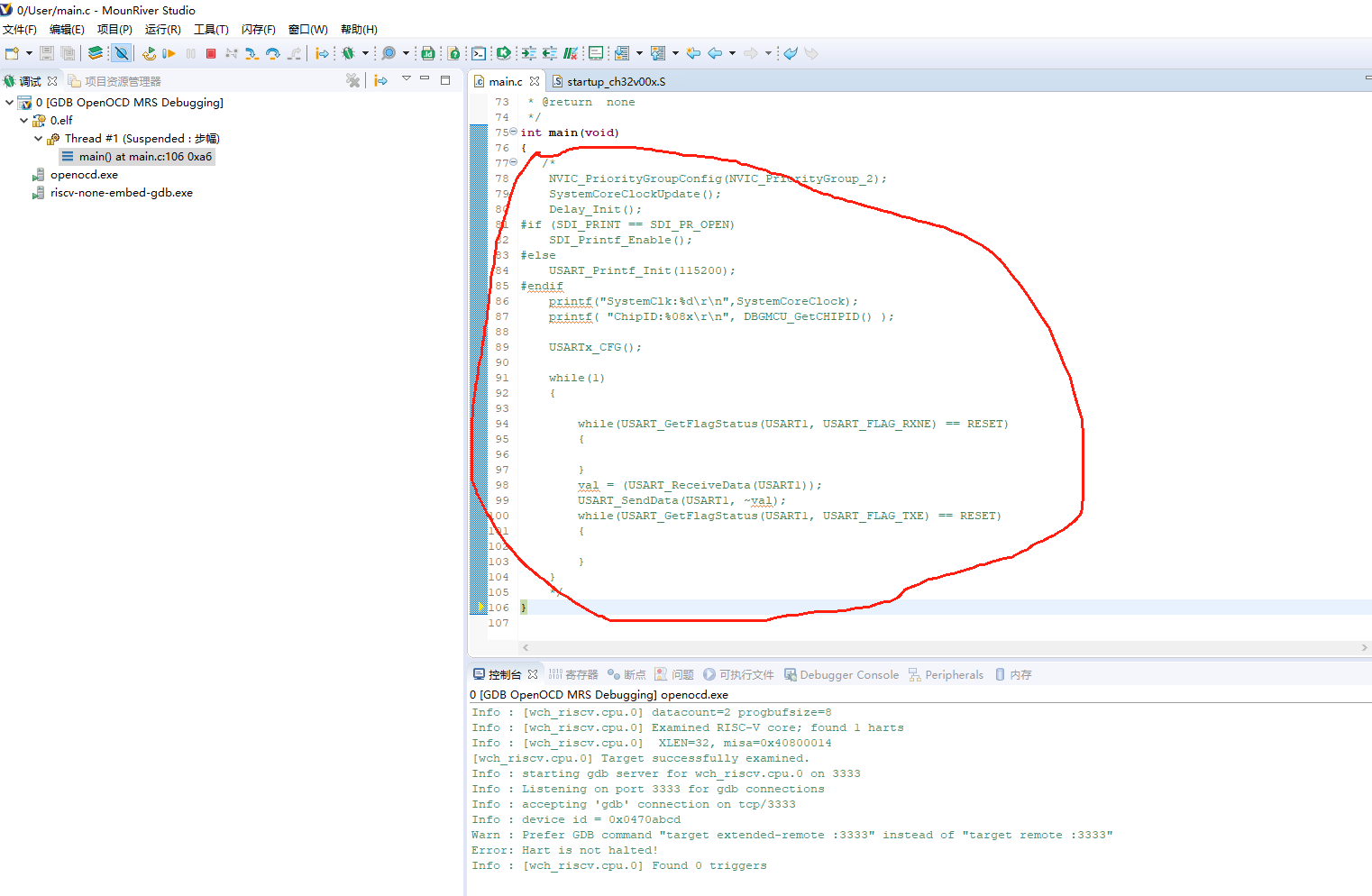Click the Back navigation arrow
This screenshot has width=1372, height=896.
coord(715,53)
